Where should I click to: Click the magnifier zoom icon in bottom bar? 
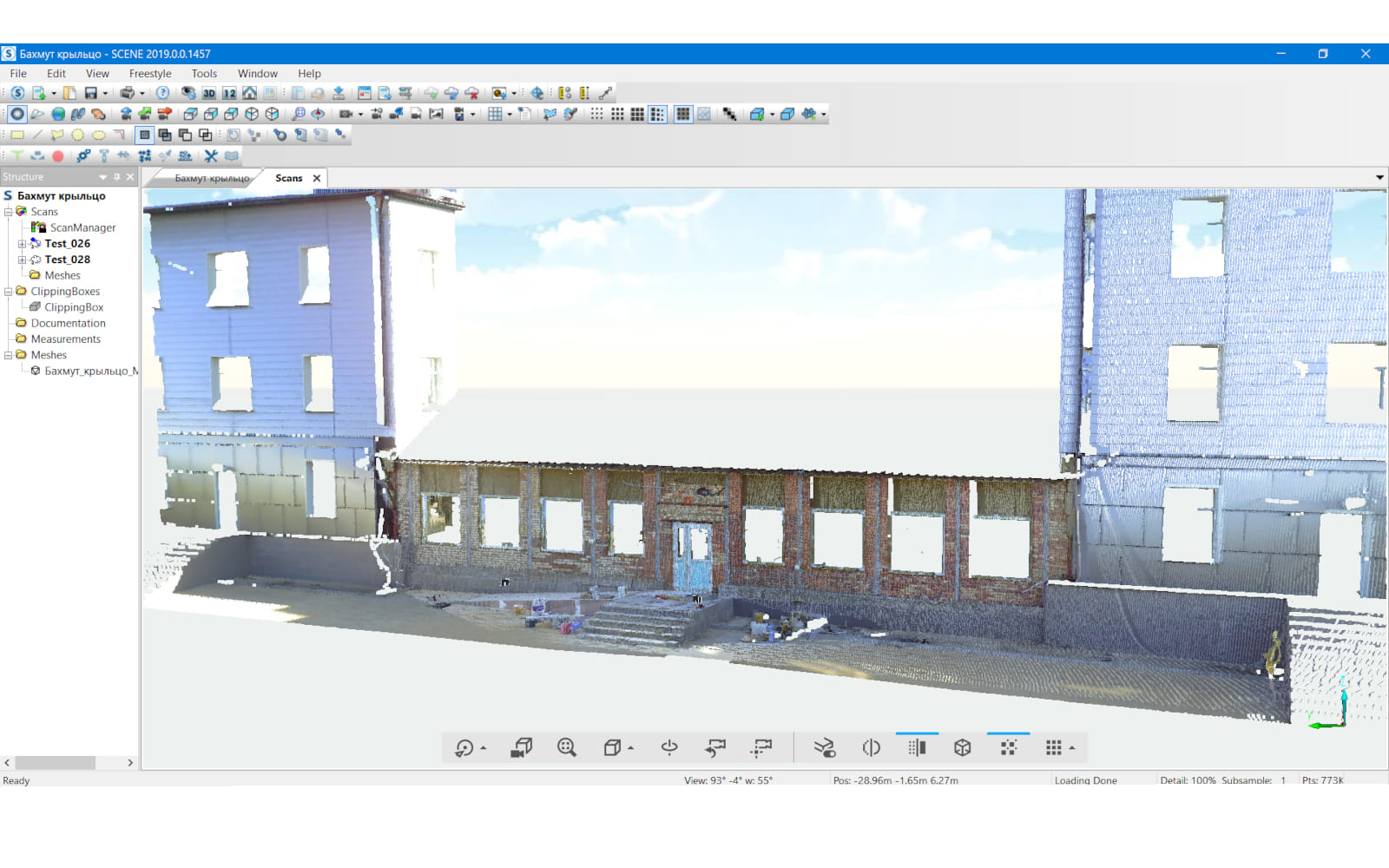tap(567, 747)
